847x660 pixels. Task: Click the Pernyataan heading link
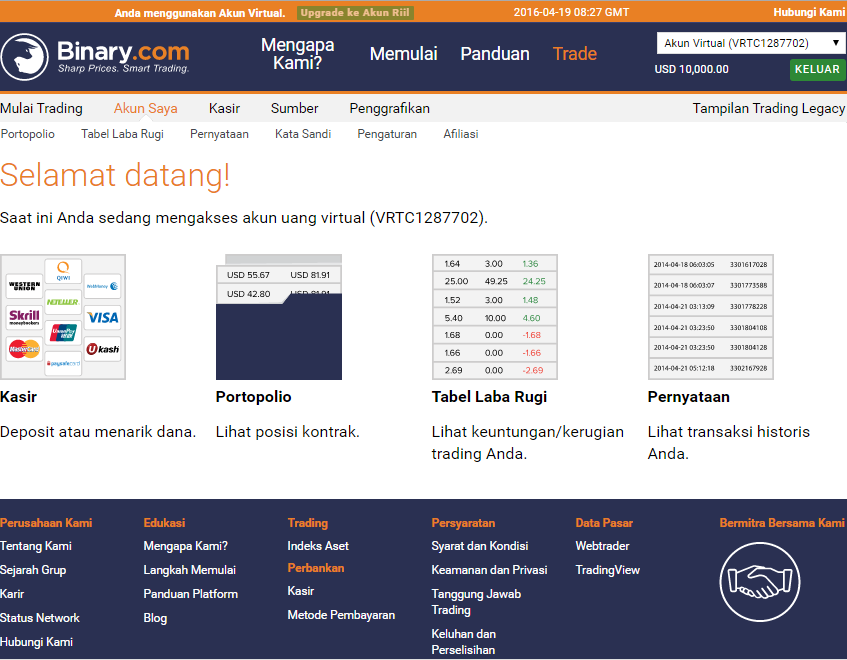[689, 397]
